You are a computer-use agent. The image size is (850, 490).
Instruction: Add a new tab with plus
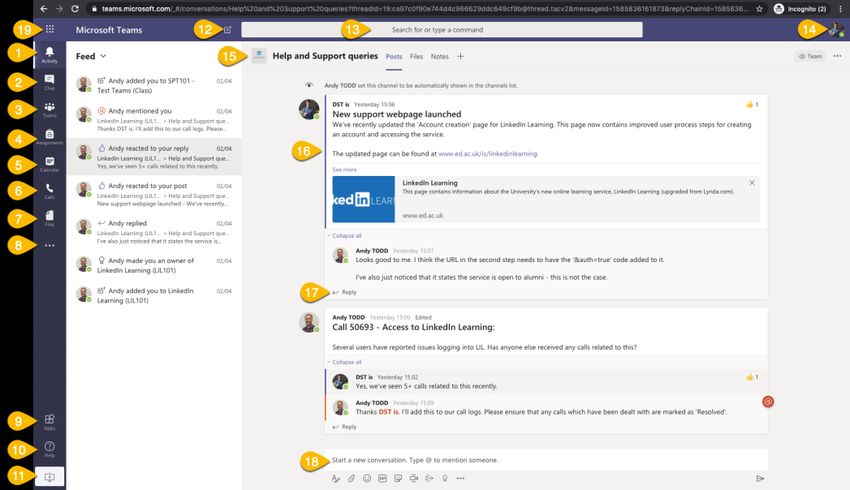click(x=460, y=56)
